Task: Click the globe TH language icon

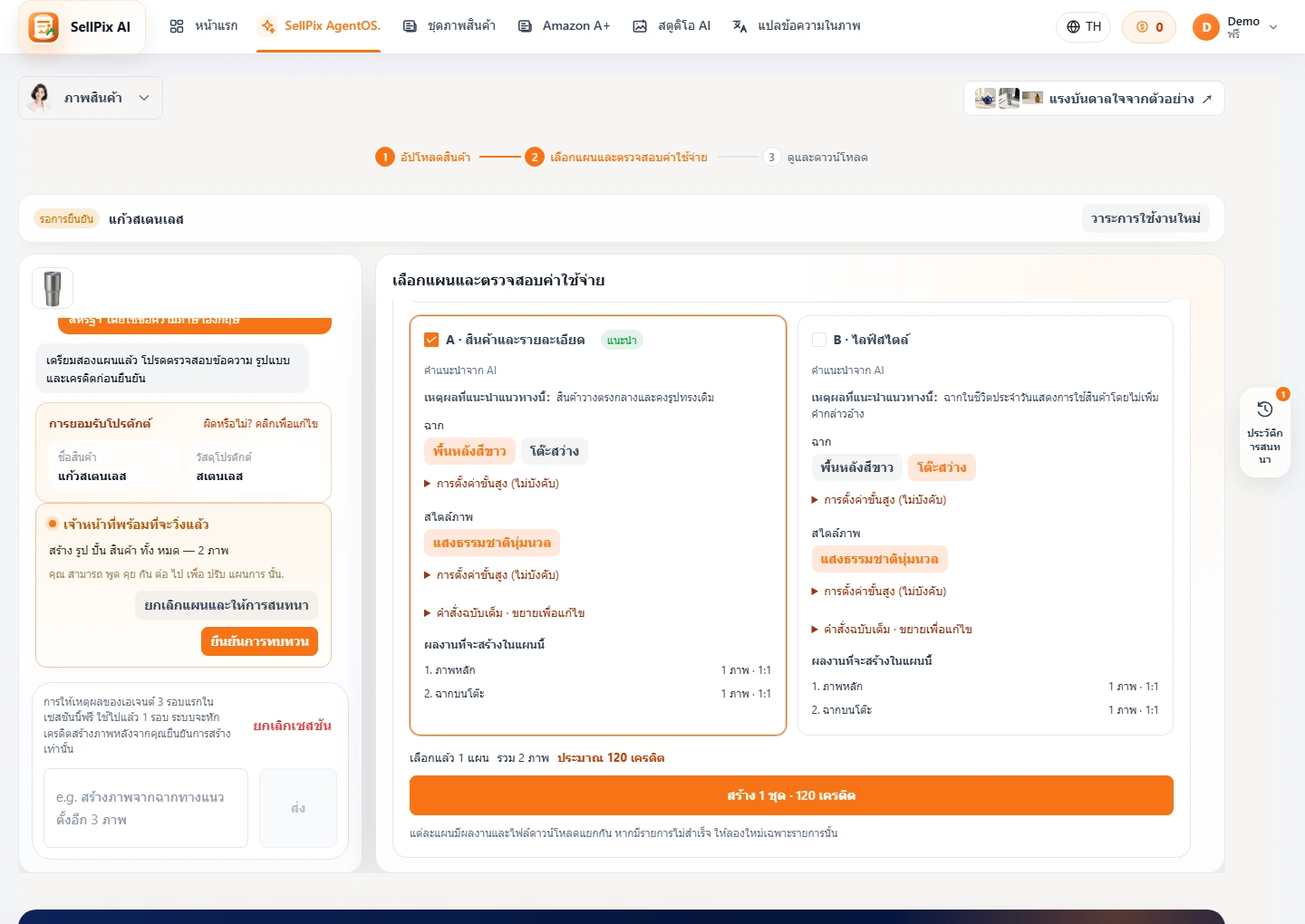Action: click(1073, 26)
